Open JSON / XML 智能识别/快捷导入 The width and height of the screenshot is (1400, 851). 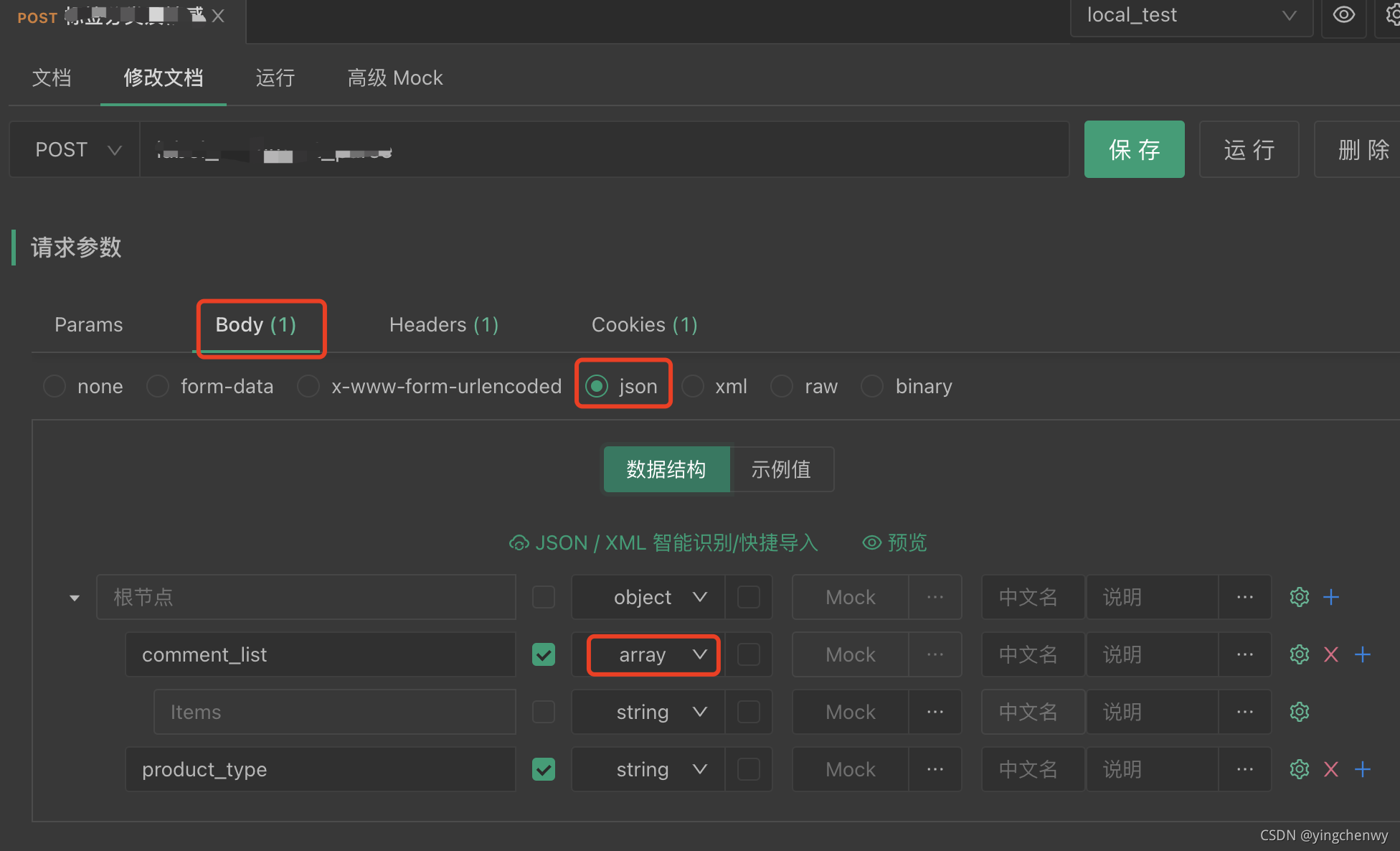pyautogui.click(x=663, y=542)
